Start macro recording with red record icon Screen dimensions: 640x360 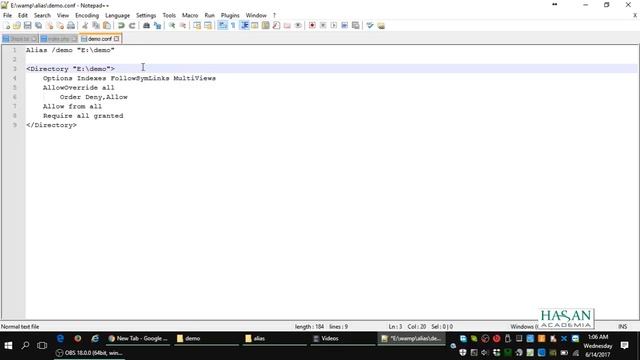[312, 26]
